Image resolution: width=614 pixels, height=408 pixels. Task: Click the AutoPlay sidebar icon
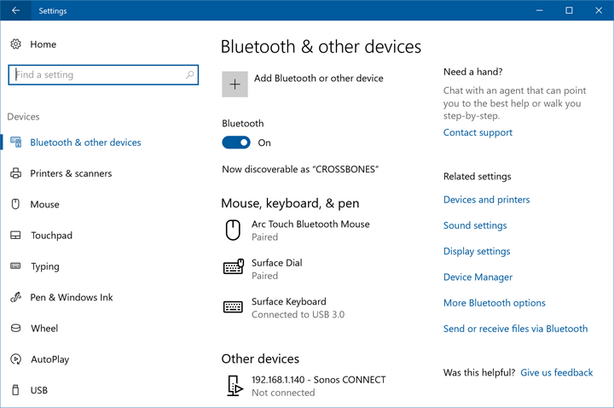click(x=16, y=359)
